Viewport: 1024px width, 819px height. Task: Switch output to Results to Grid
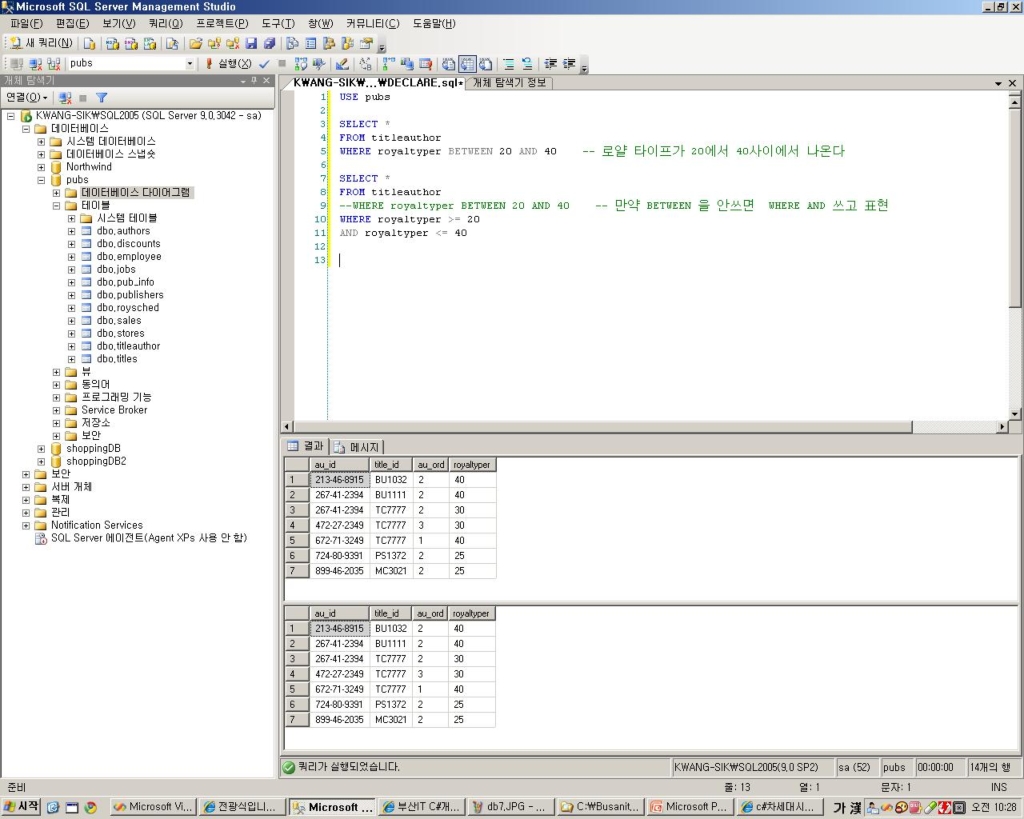[x=468, y=63]
